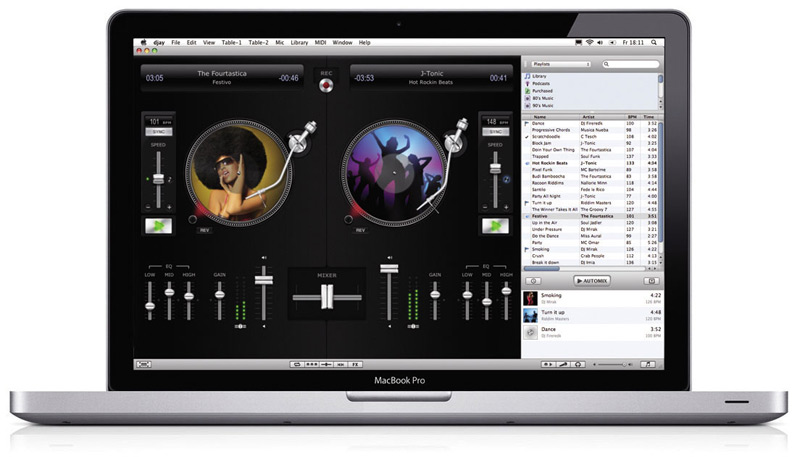Image resolution: width=800 pixels, height=457 pixels.
Task: Click the queue icon button right of AUTOMIX
Action: 652,281
